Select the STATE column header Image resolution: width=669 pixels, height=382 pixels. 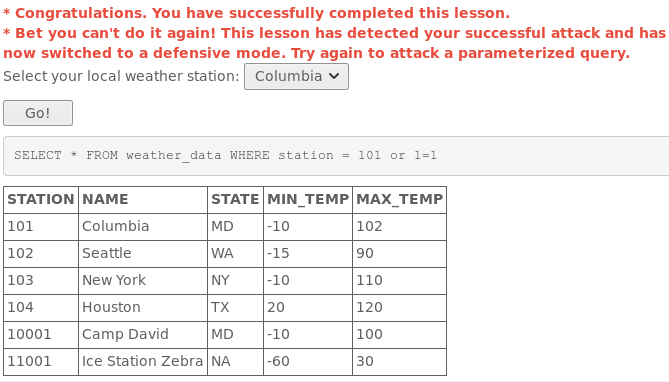coord(236,200)
